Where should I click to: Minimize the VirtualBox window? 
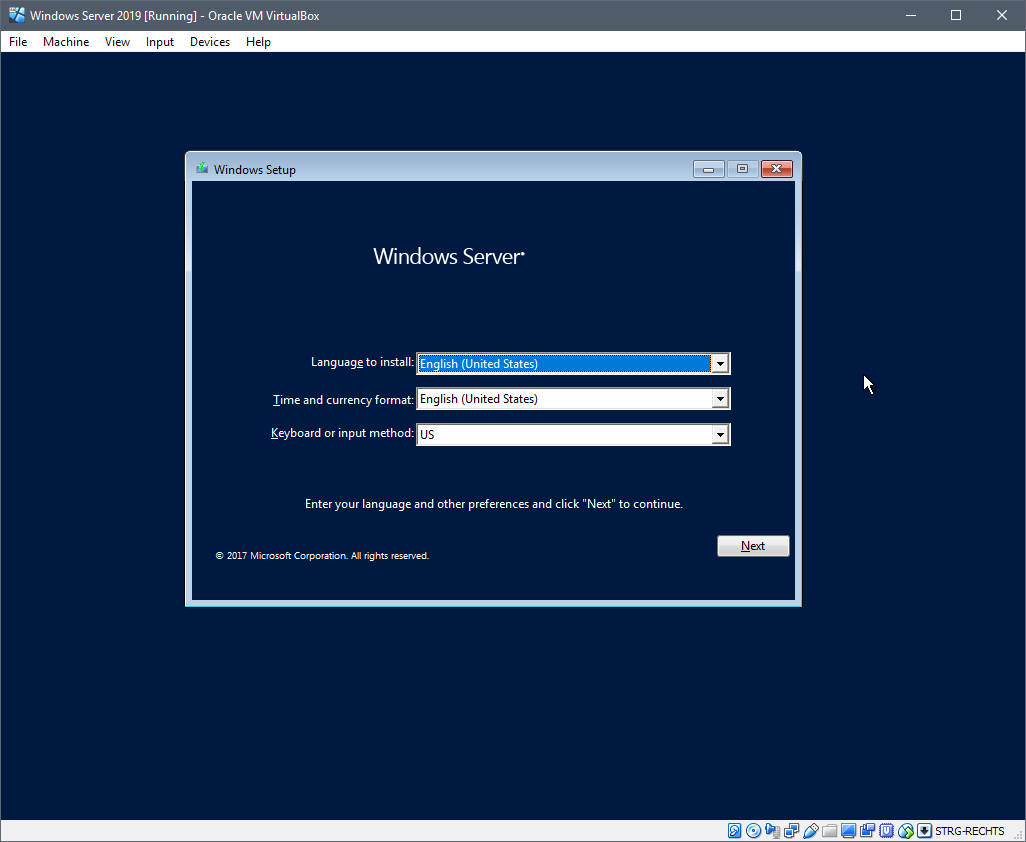click(910, 15)
